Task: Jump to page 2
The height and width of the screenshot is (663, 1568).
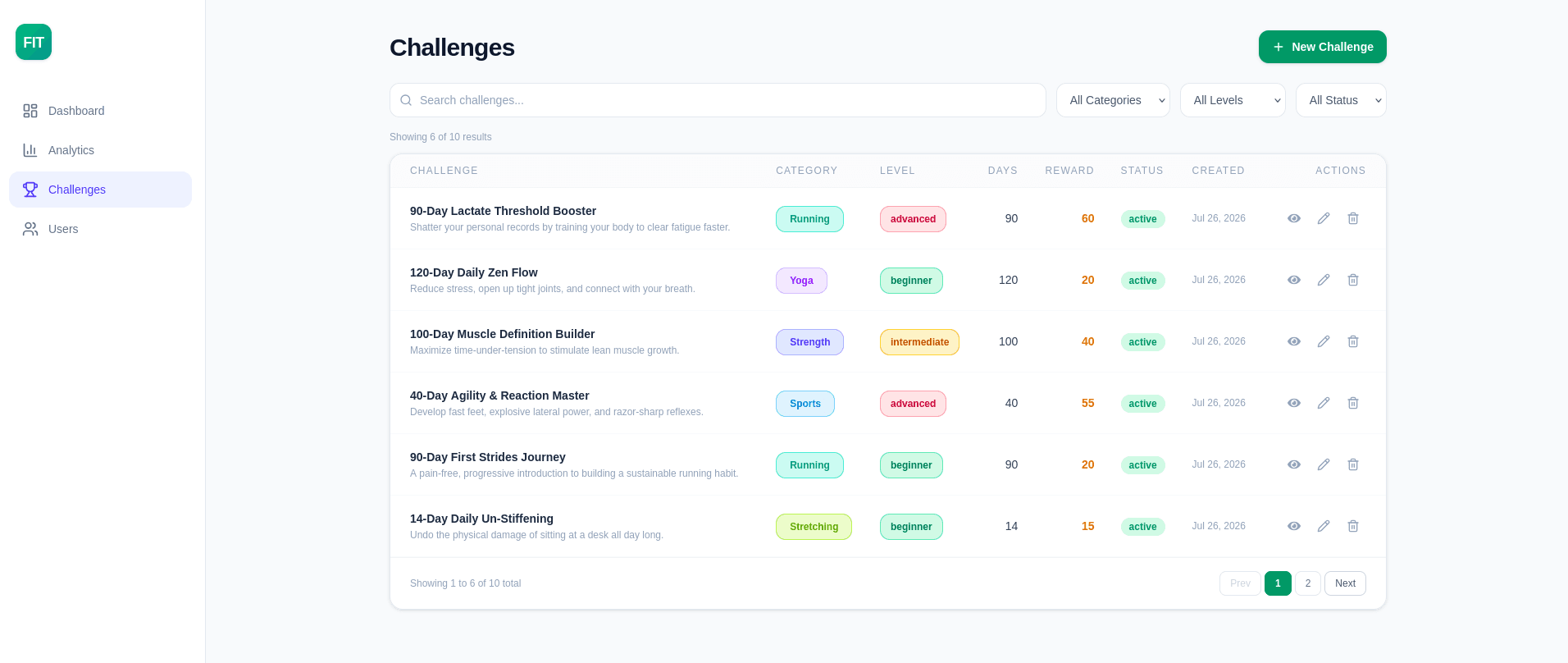Action: pos(1308,583)
